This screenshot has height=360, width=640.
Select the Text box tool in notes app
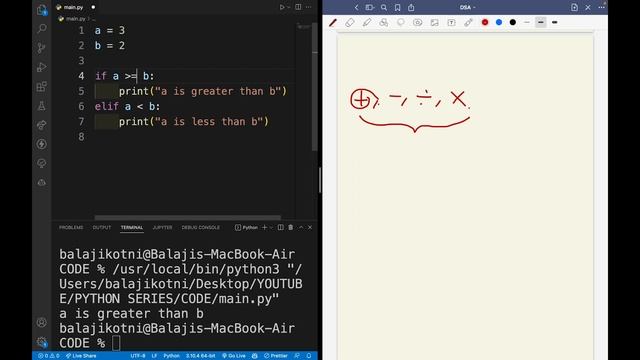click(451, 22)
